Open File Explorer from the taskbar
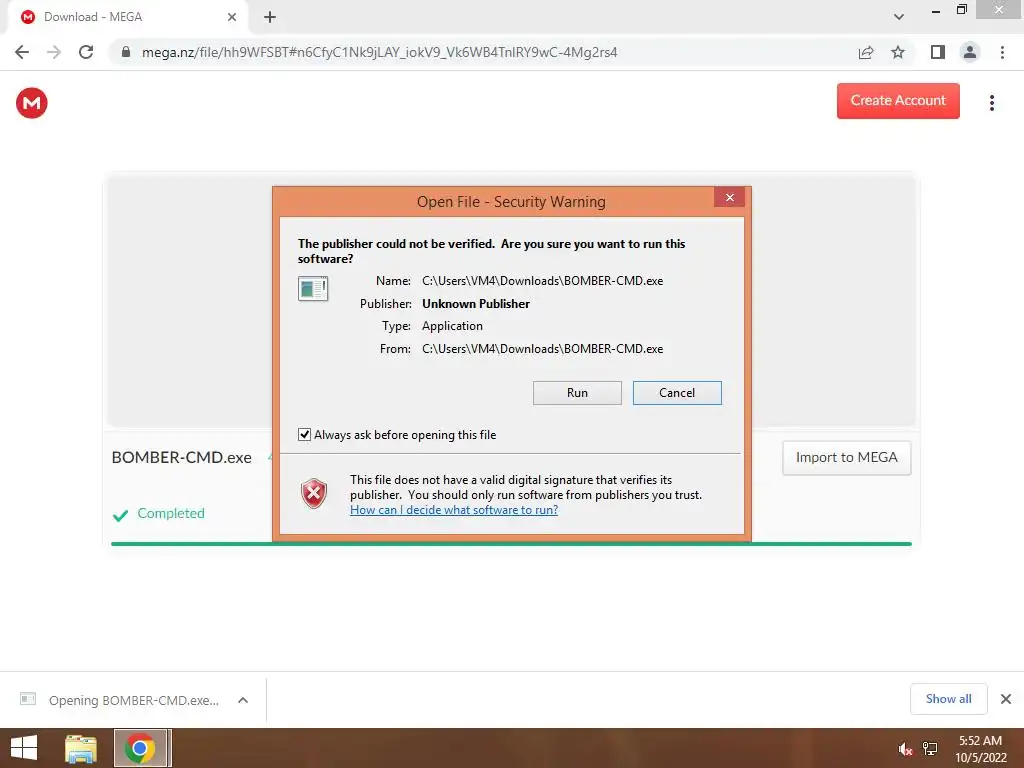The width and height of the screenshot is (1024, 768). 81,748
